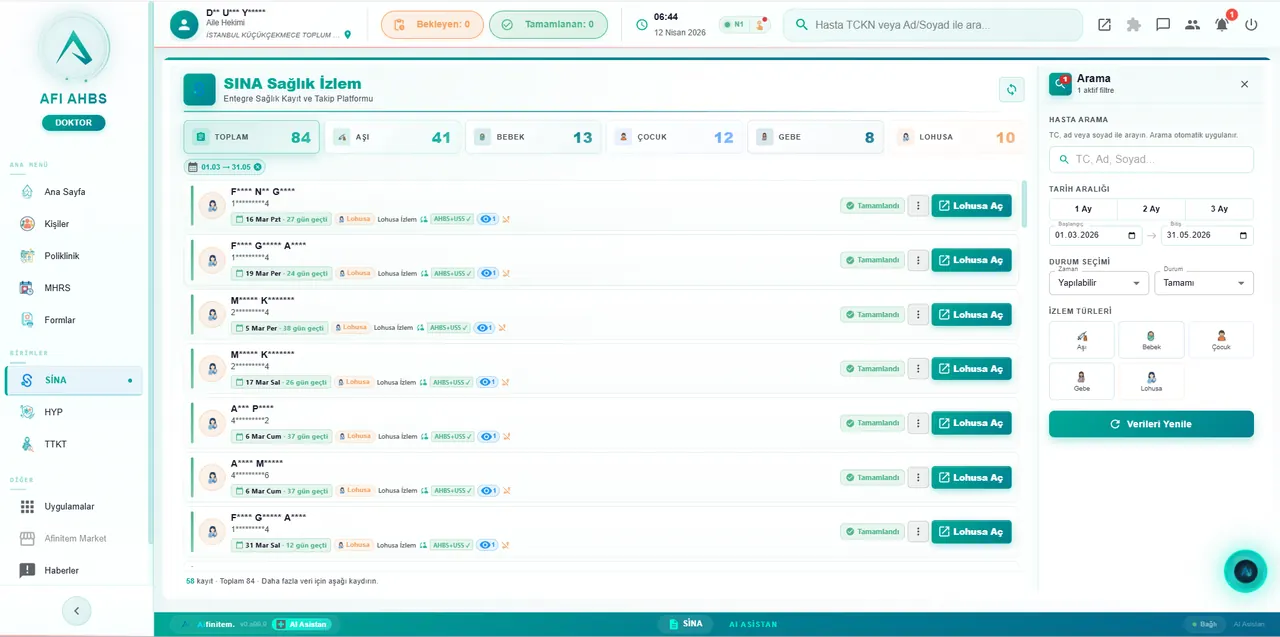The image size is (1280, 637).
Task: Open the chat messages icon
Action: click(x=1163, y=25)
